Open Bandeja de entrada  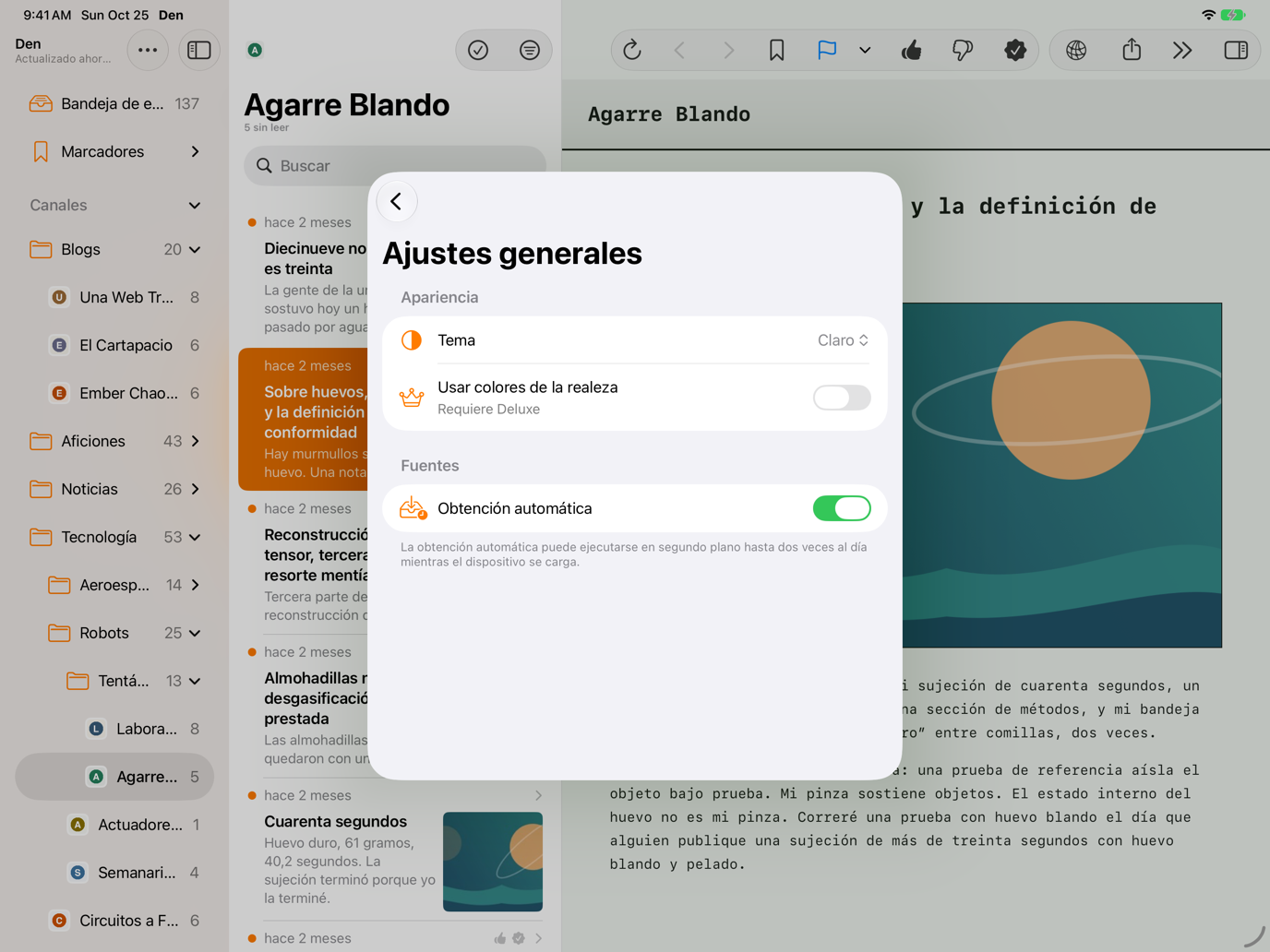(114, 103)
